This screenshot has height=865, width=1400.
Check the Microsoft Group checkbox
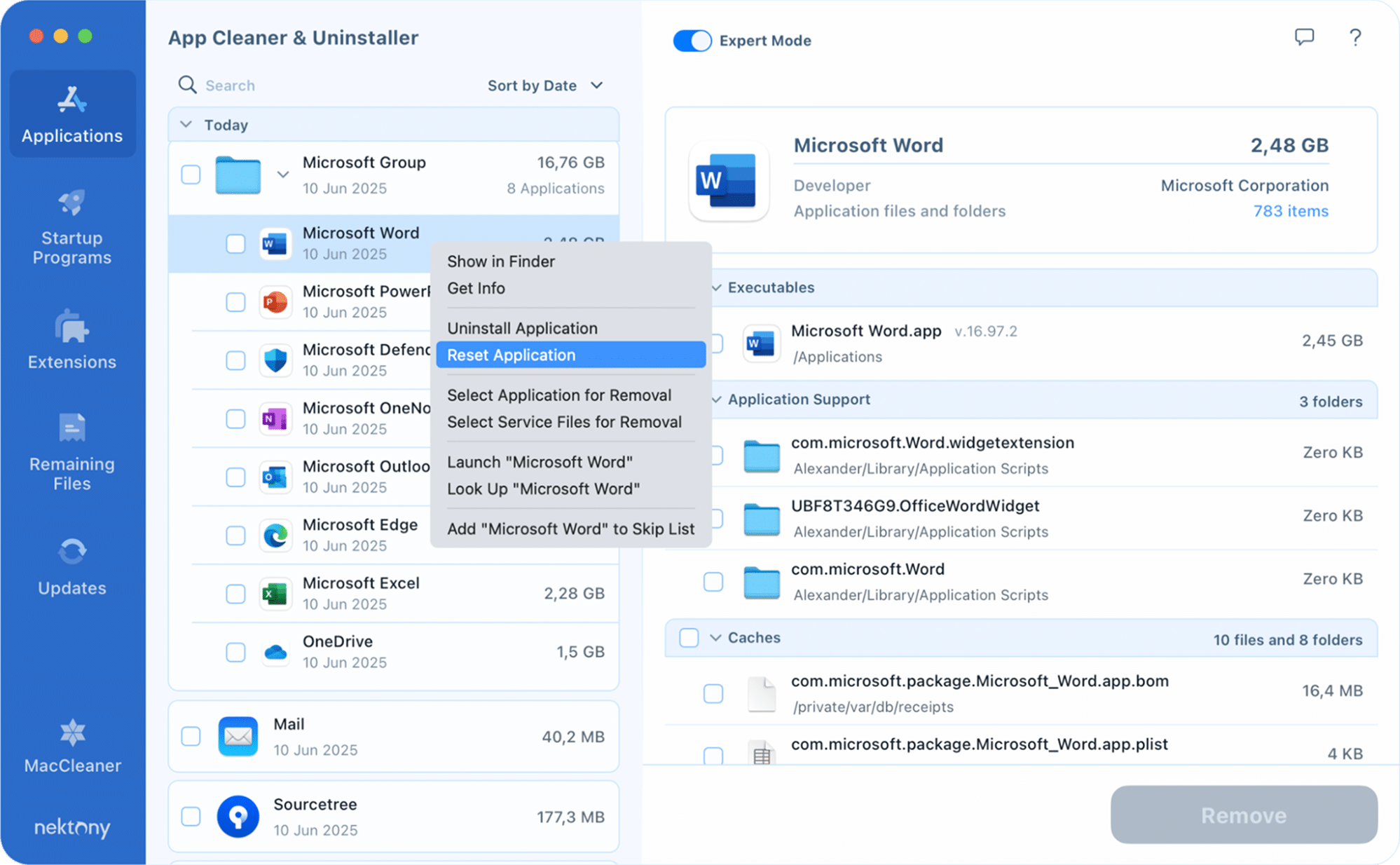pos(191,175)
